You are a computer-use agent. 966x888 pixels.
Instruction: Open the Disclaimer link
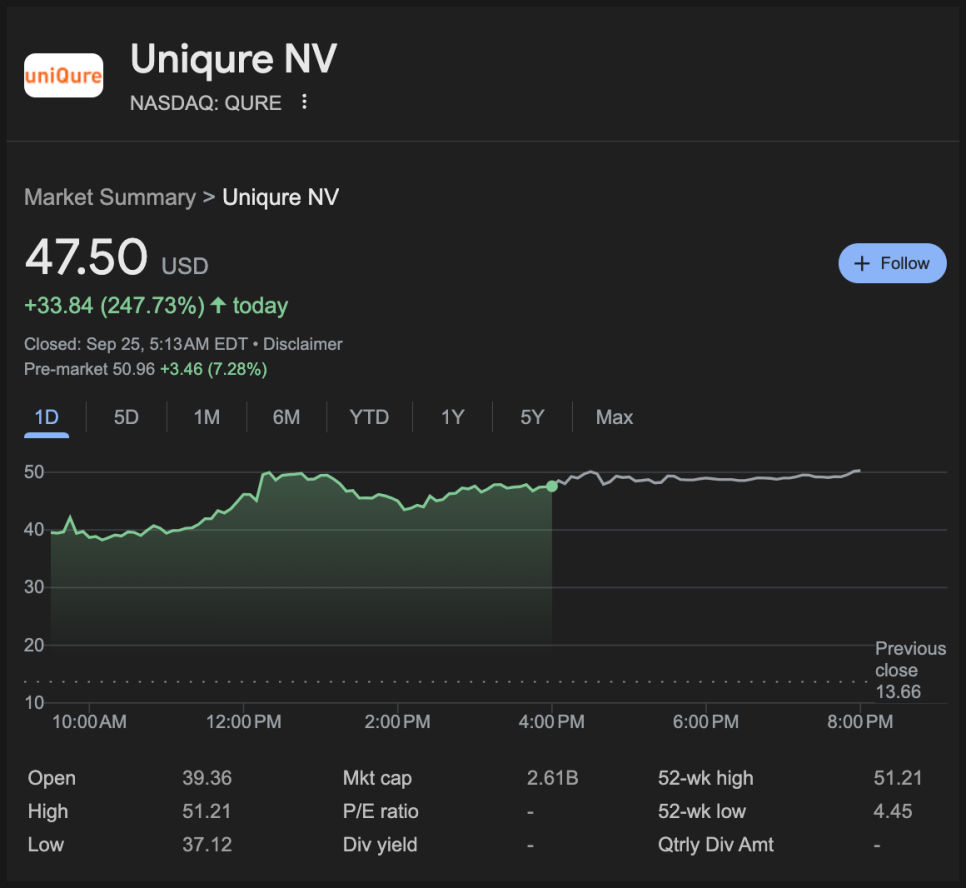coord(302,344)
